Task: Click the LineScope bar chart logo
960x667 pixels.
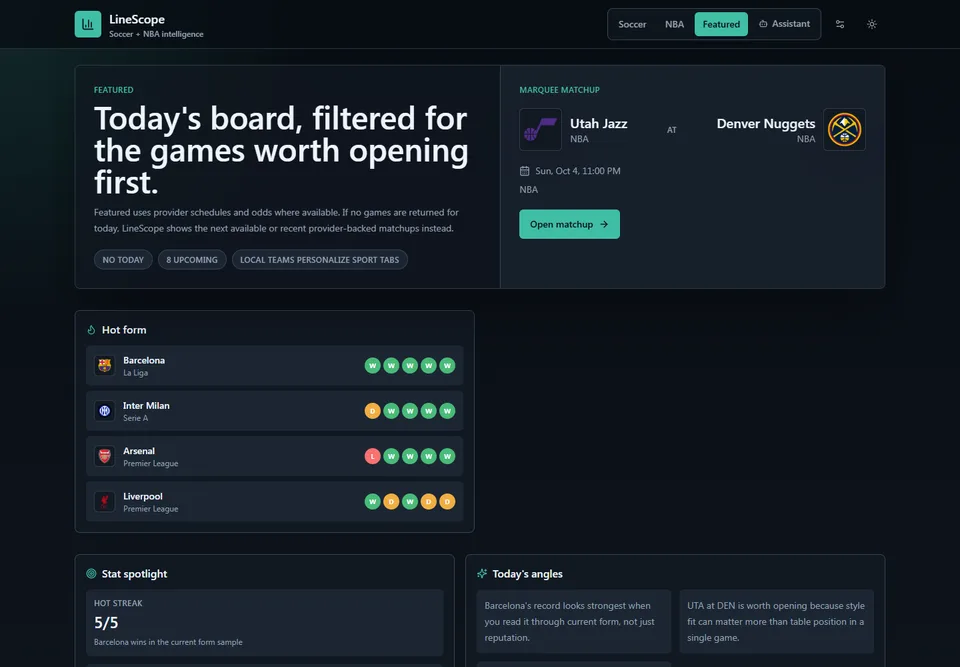Action: [x=88, y=24]
